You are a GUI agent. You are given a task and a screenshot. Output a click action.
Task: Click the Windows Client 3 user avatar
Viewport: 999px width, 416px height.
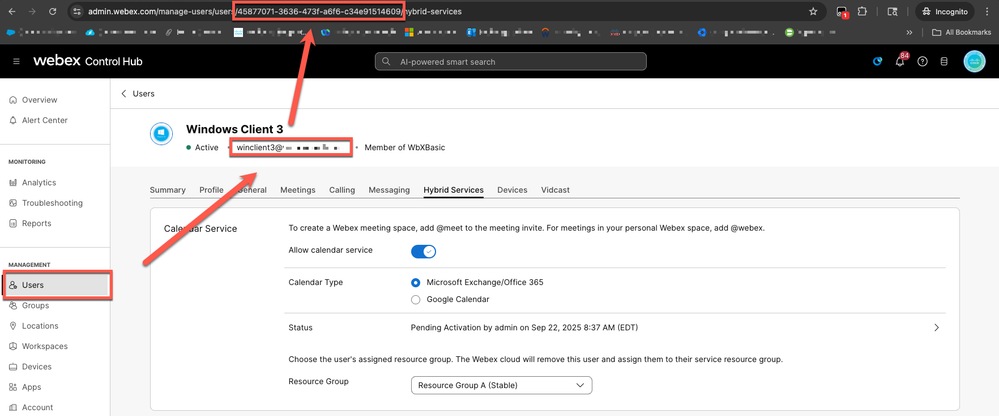(x=161, y=134)
